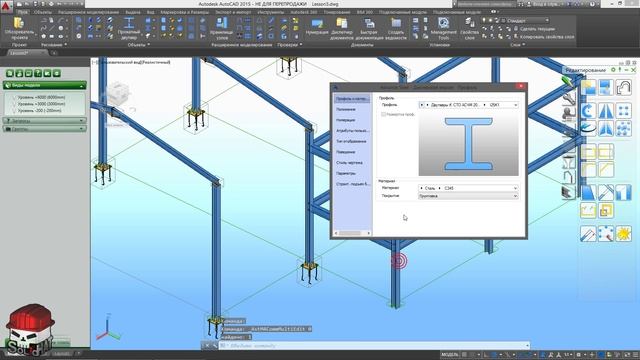Open the Coating (Покрытие) dropdown

click(469, 196)
